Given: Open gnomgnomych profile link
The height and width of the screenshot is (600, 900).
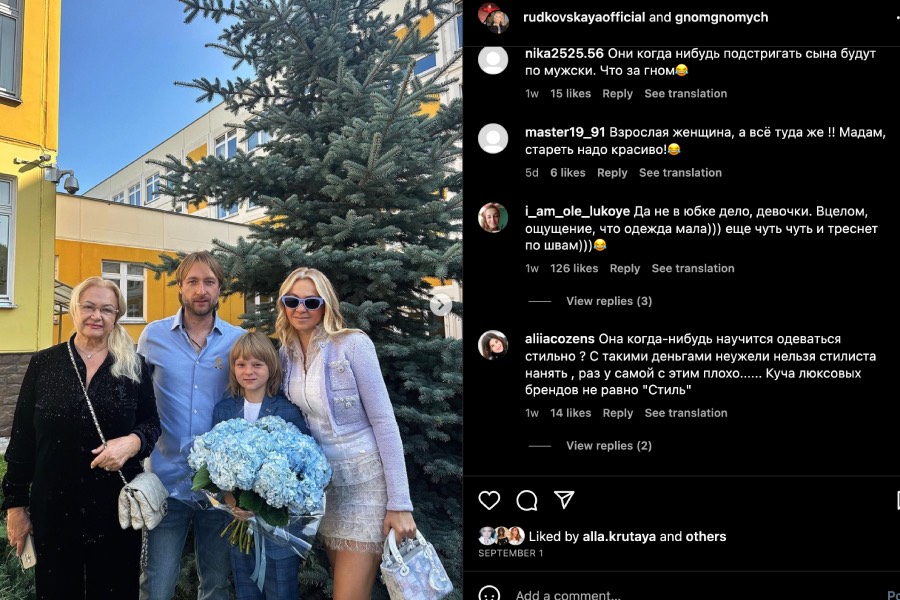Looking at the screenshot, I should [721, 17].
